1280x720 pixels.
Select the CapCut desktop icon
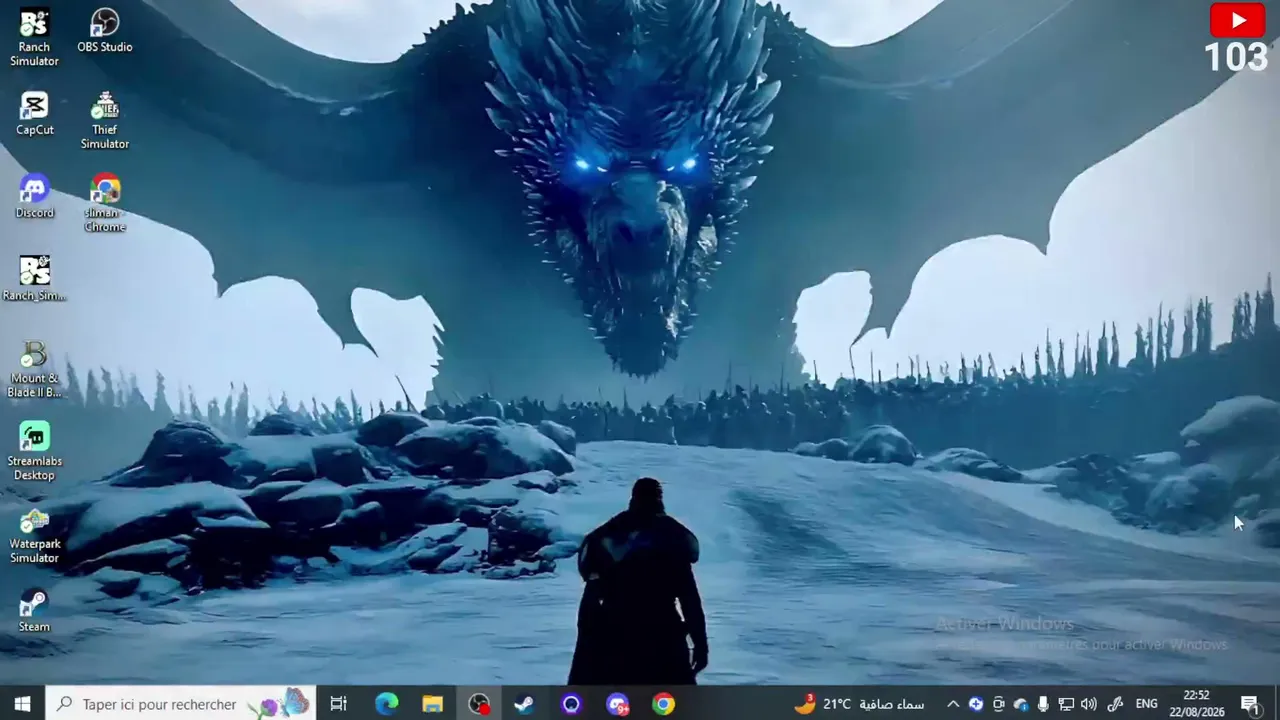[x=34, y=113]
